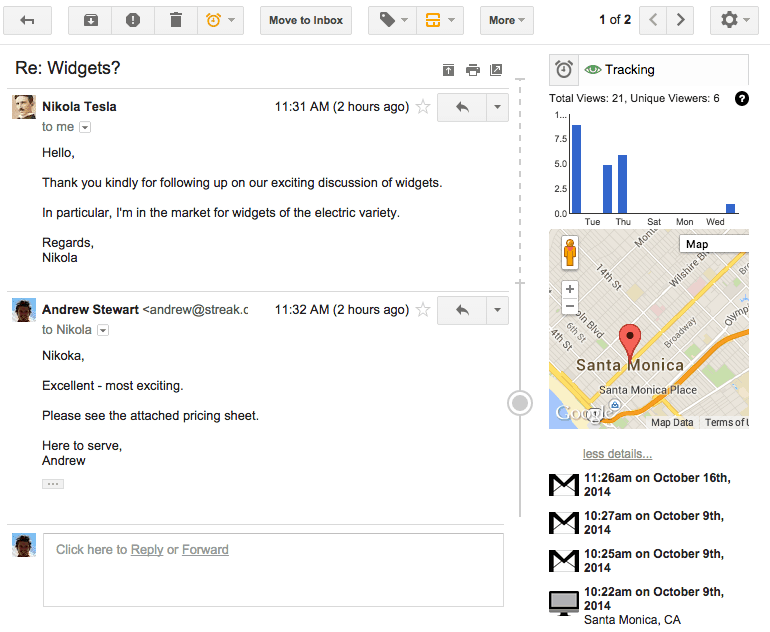Click the less details link

pyautogui.click(x=617, y=454)
